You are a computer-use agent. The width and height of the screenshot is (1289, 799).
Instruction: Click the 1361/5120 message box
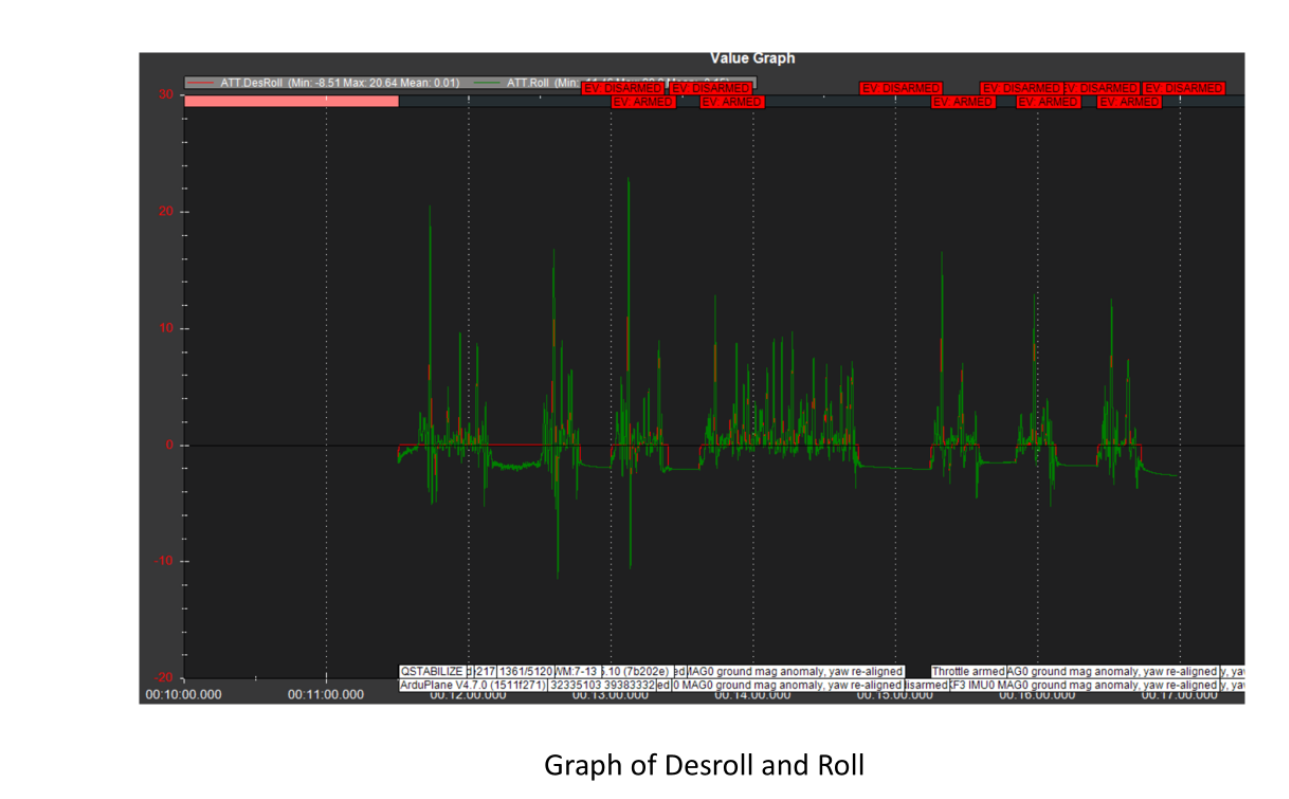click(525, 671)
